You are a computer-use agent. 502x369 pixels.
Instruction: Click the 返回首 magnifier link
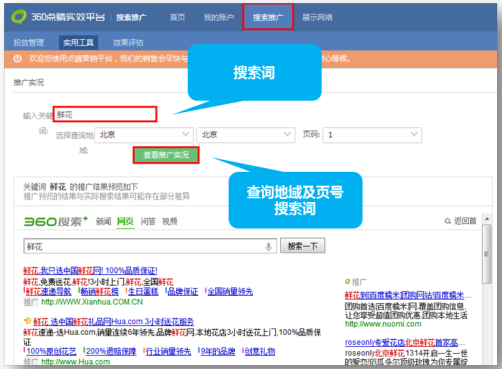pos(461,221)
